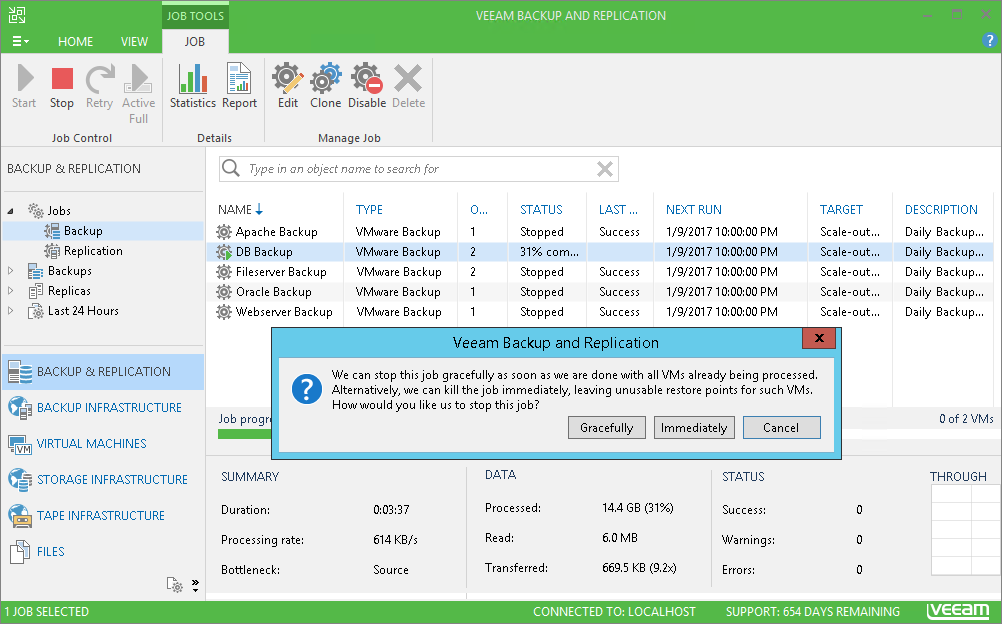Viewport: 1002px width, 624px height.
Task: Select the Apache Backup job row
Action: coord(600,231)
